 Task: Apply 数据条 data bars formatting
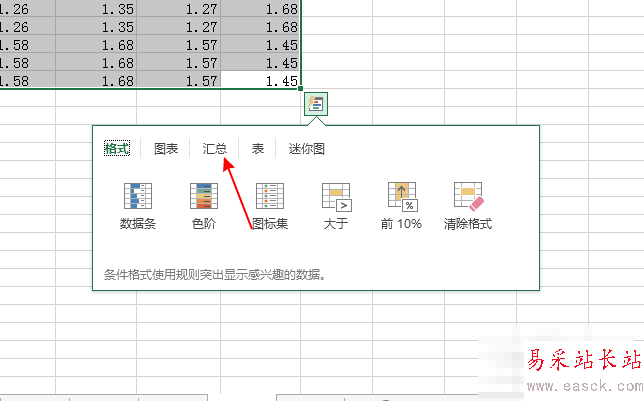click(138, 205)
